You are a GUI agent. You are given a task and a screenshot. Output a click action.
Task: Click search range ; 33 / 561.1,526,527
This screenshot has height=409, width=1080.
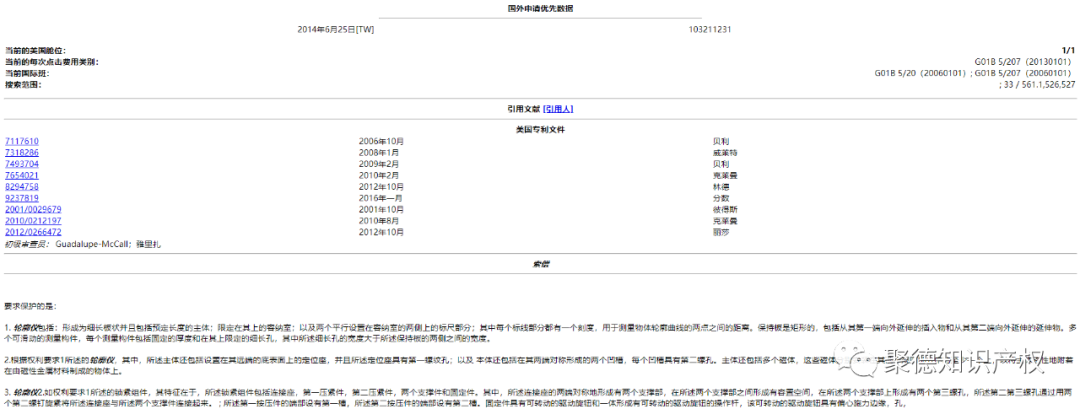pos(1037,85)
